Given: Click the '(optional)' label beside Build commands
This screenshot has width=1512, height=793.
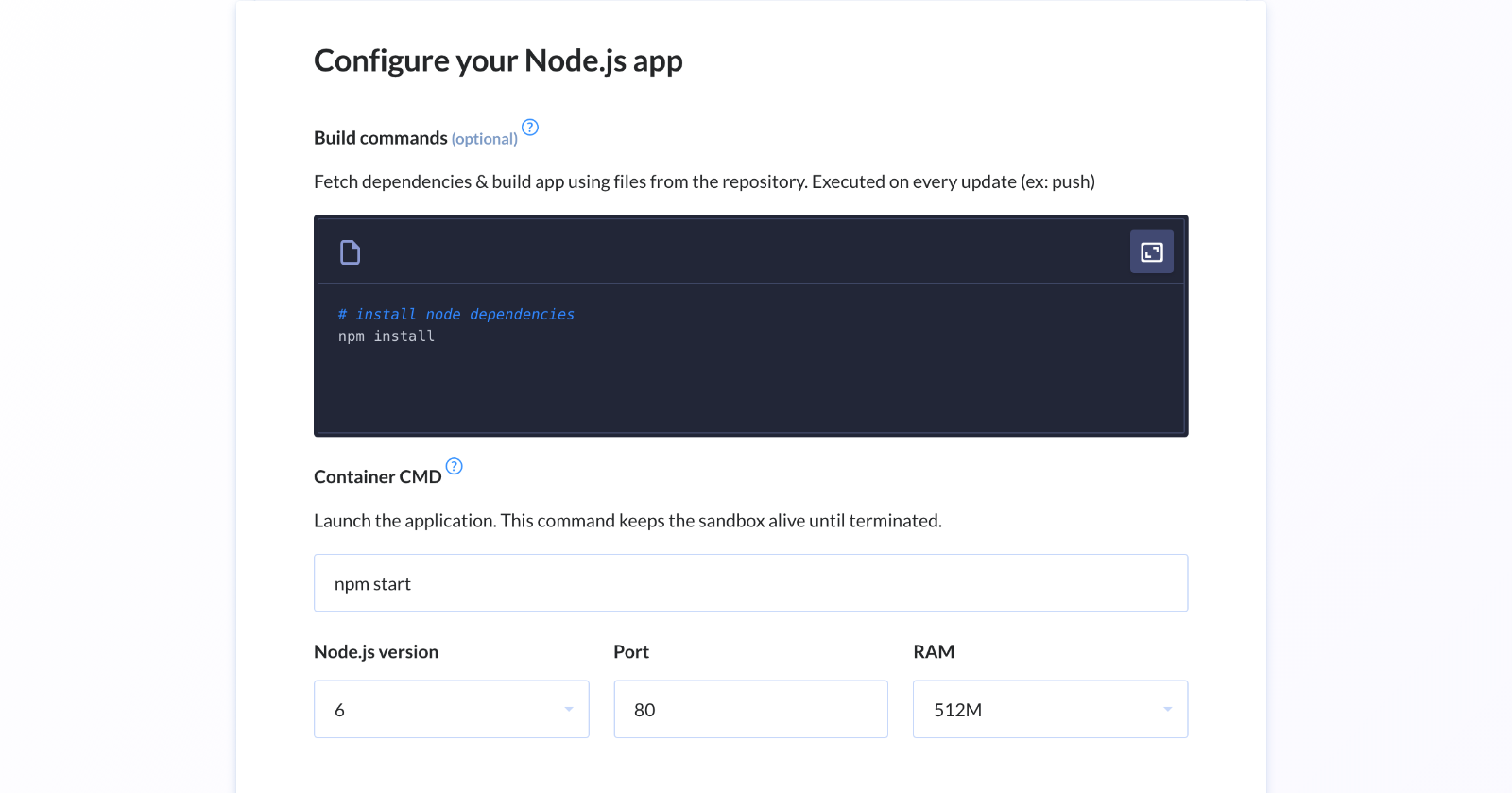Looking at the screenshot, I should point(485,139).
